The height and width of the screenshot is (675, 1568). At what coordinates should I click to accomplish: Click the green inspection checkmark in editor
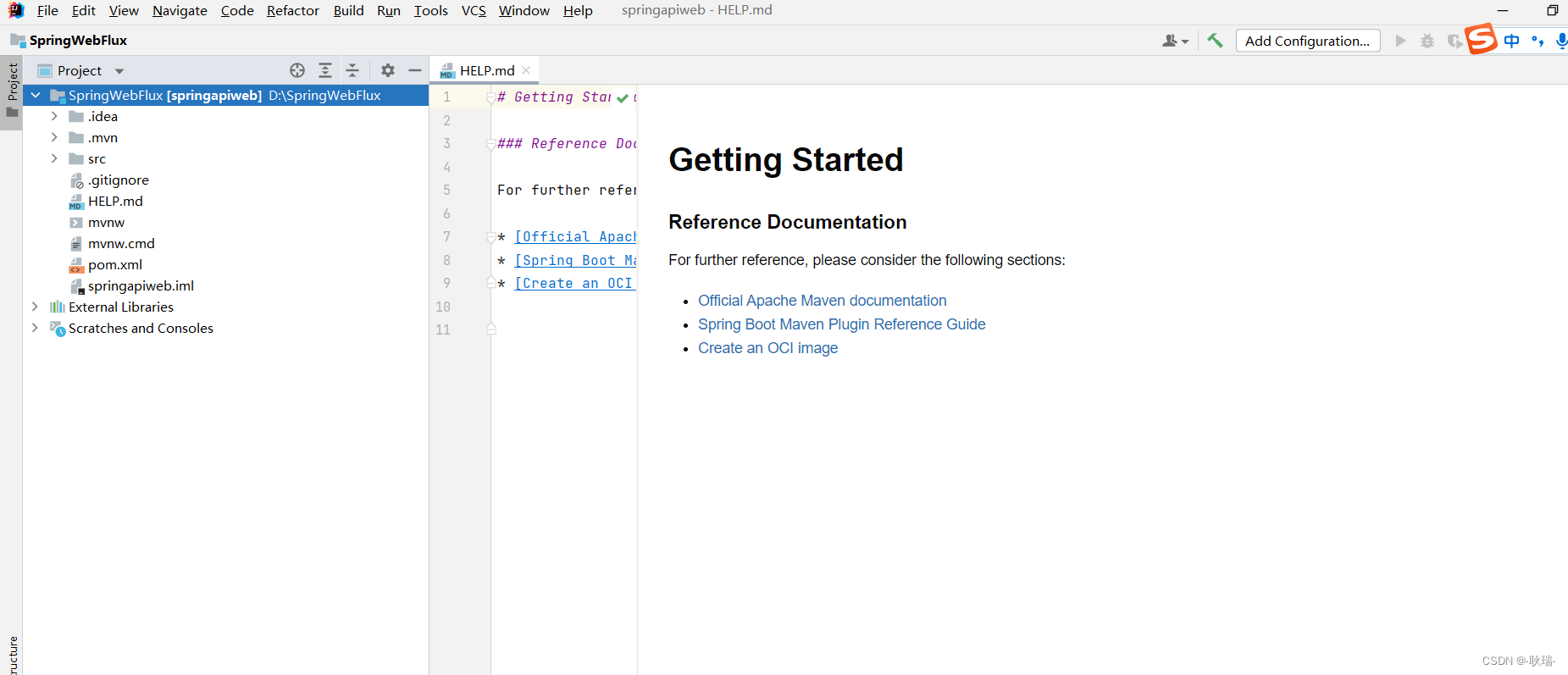point(623,98)
